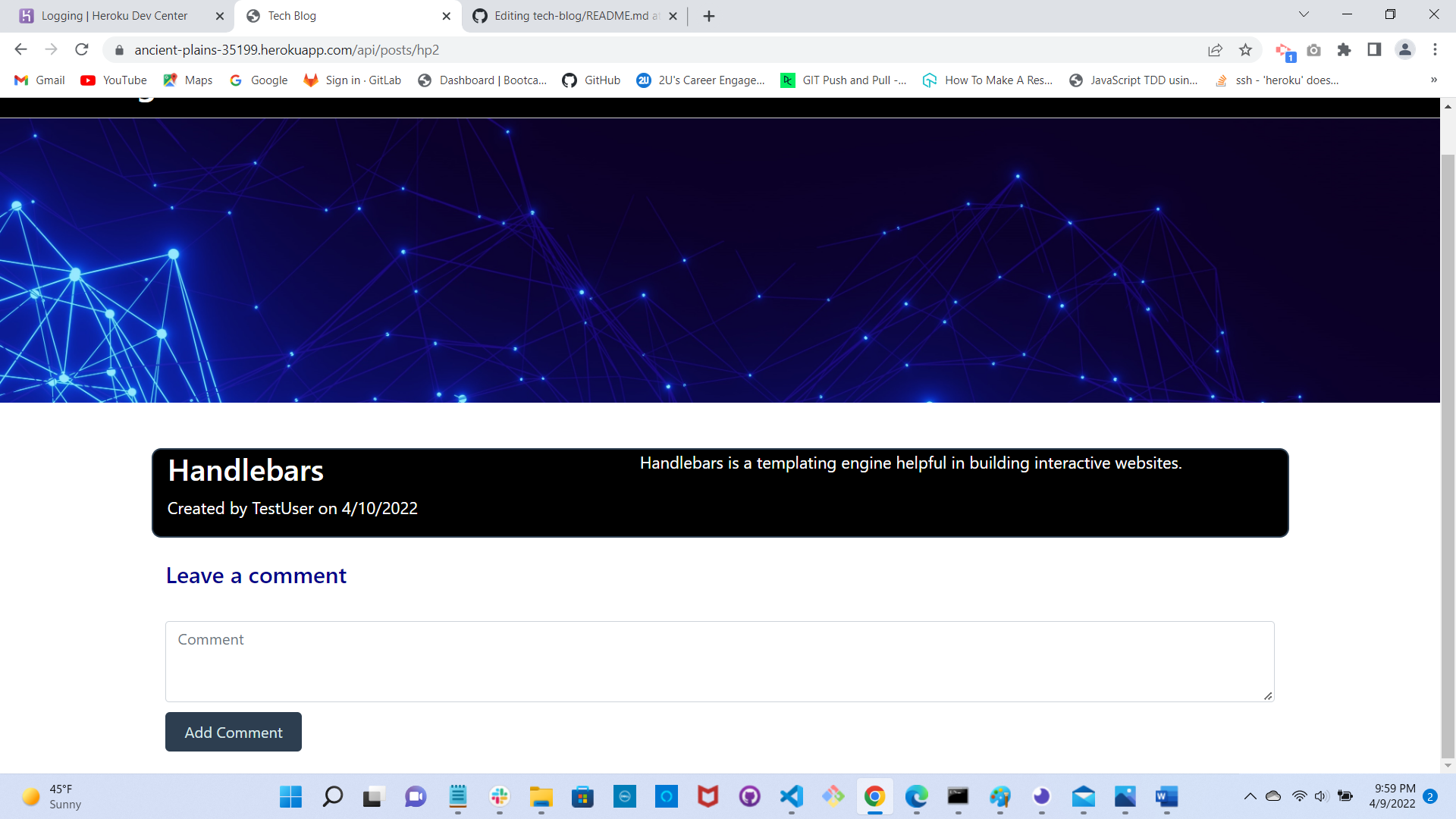Click the camera screenshot extension icon
This screenshot has width=1456, height=819.
(x=1314, y=49)
